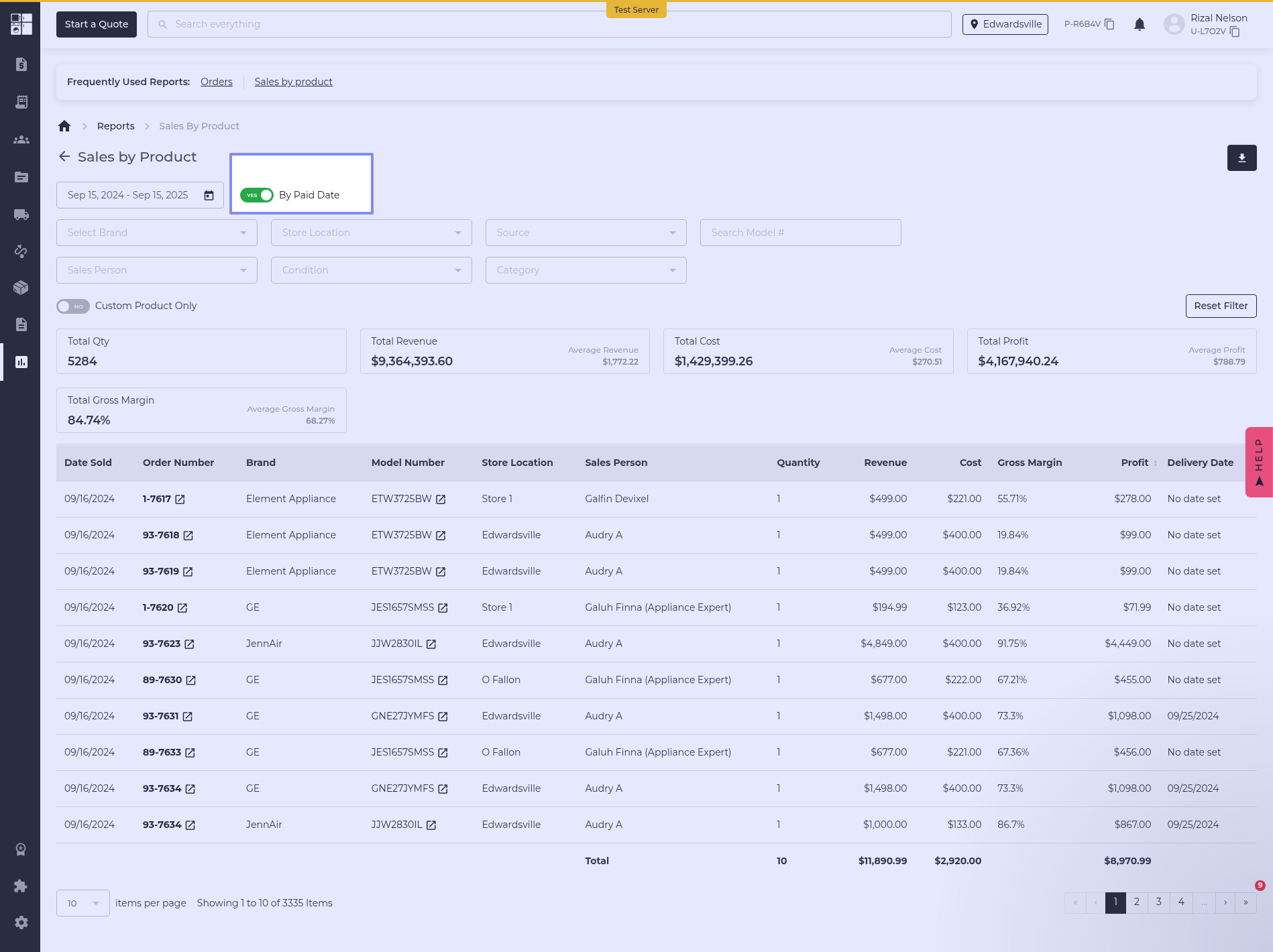Click the notifications bell icon
Screen dimensions: 1273x952
coord(1140,25)
